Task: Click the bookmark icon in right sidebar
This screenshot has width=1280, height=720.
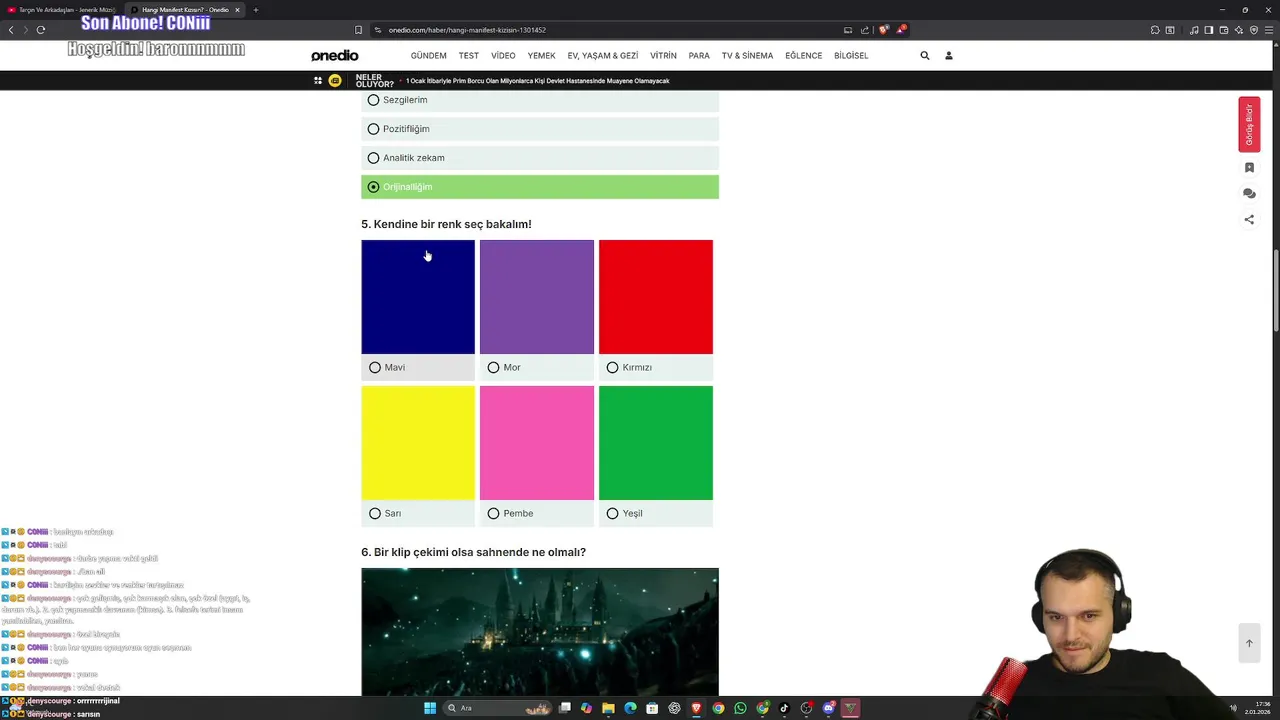Action: 1249,168
